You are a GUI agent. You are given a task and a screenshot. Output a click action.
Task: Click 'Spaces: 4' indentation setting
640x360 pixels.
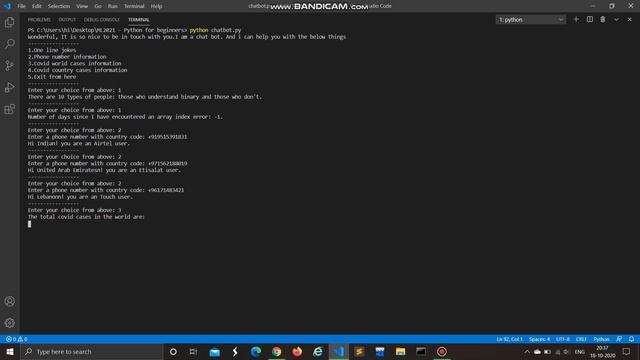click(540, 339)
